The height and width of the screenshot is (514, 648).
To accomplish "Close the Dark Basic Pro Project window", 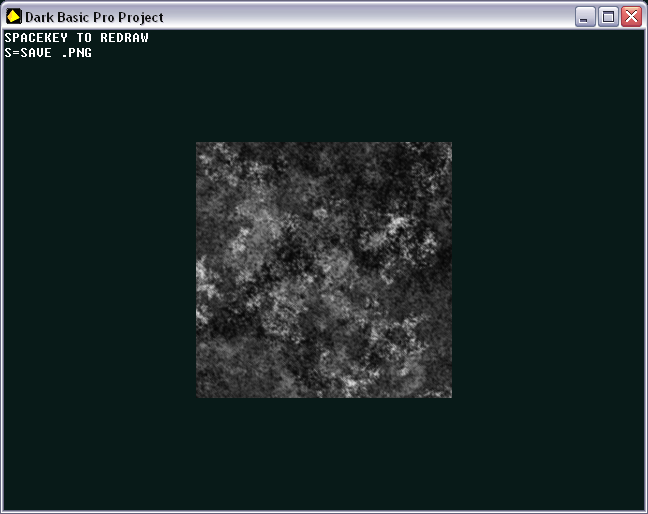I will (632, 17).
